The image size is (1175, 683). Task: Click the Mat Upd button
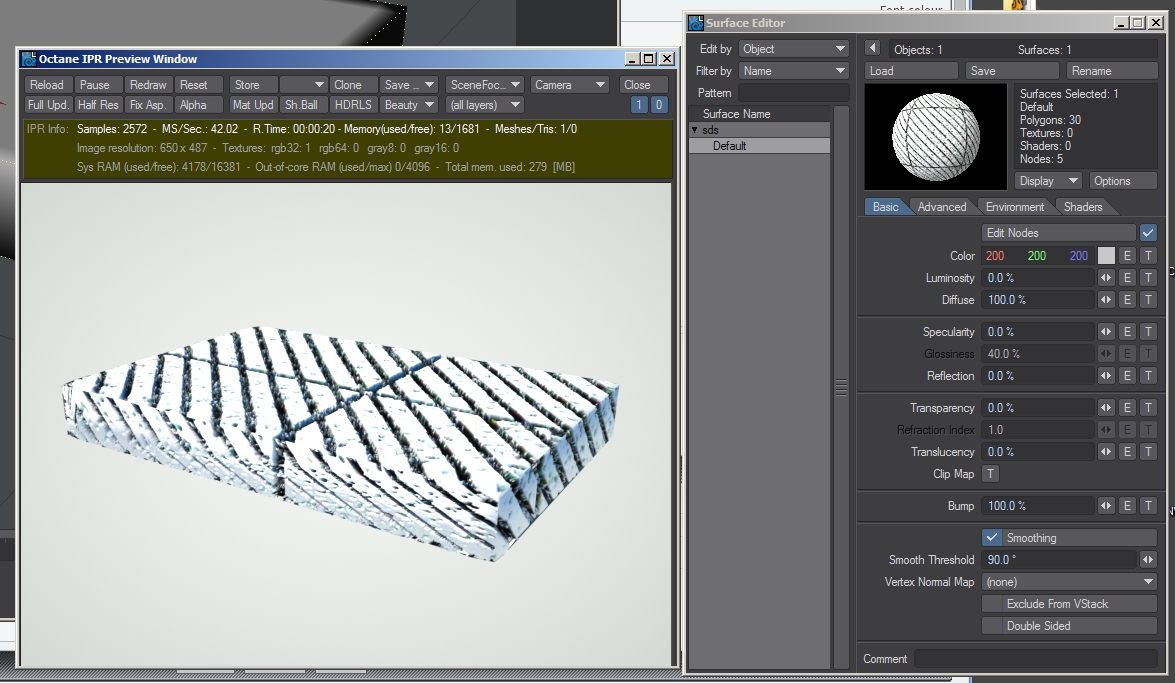(253, 105)
